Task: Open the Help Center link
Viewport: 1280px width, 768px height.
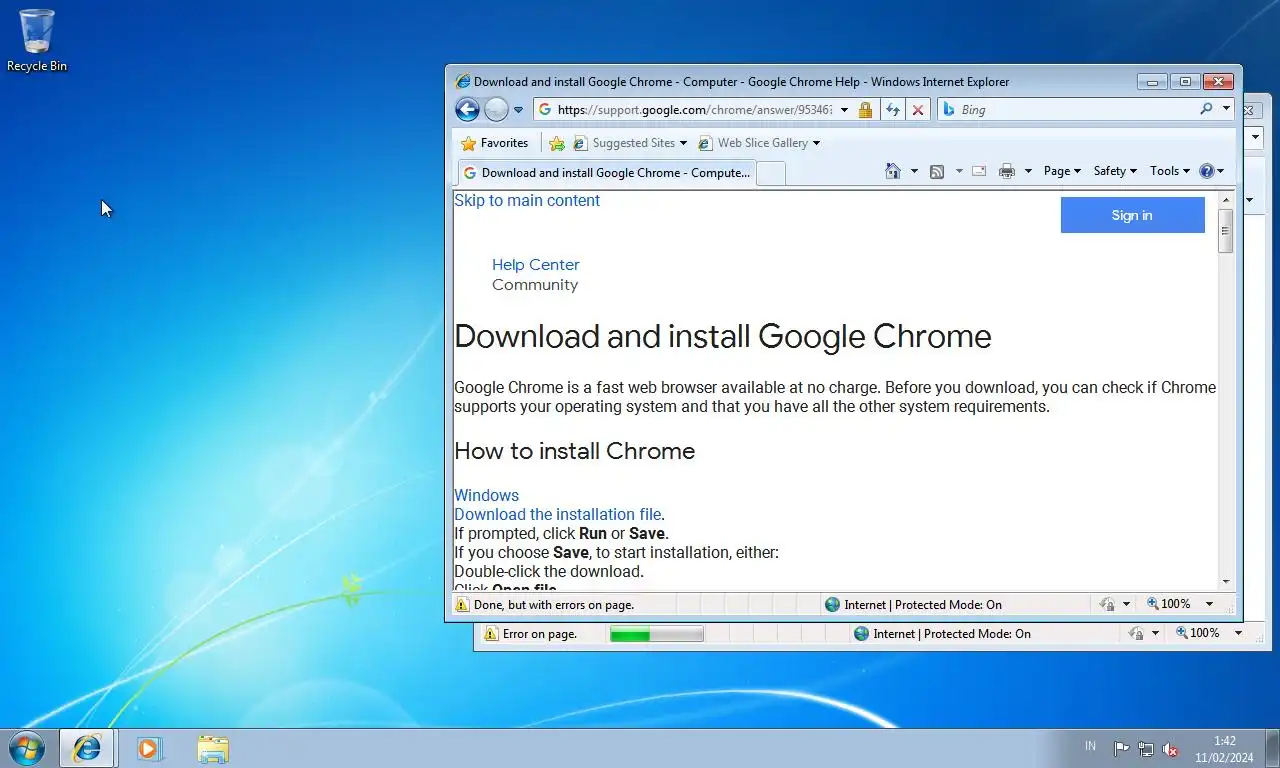Action: pos(535,265)
